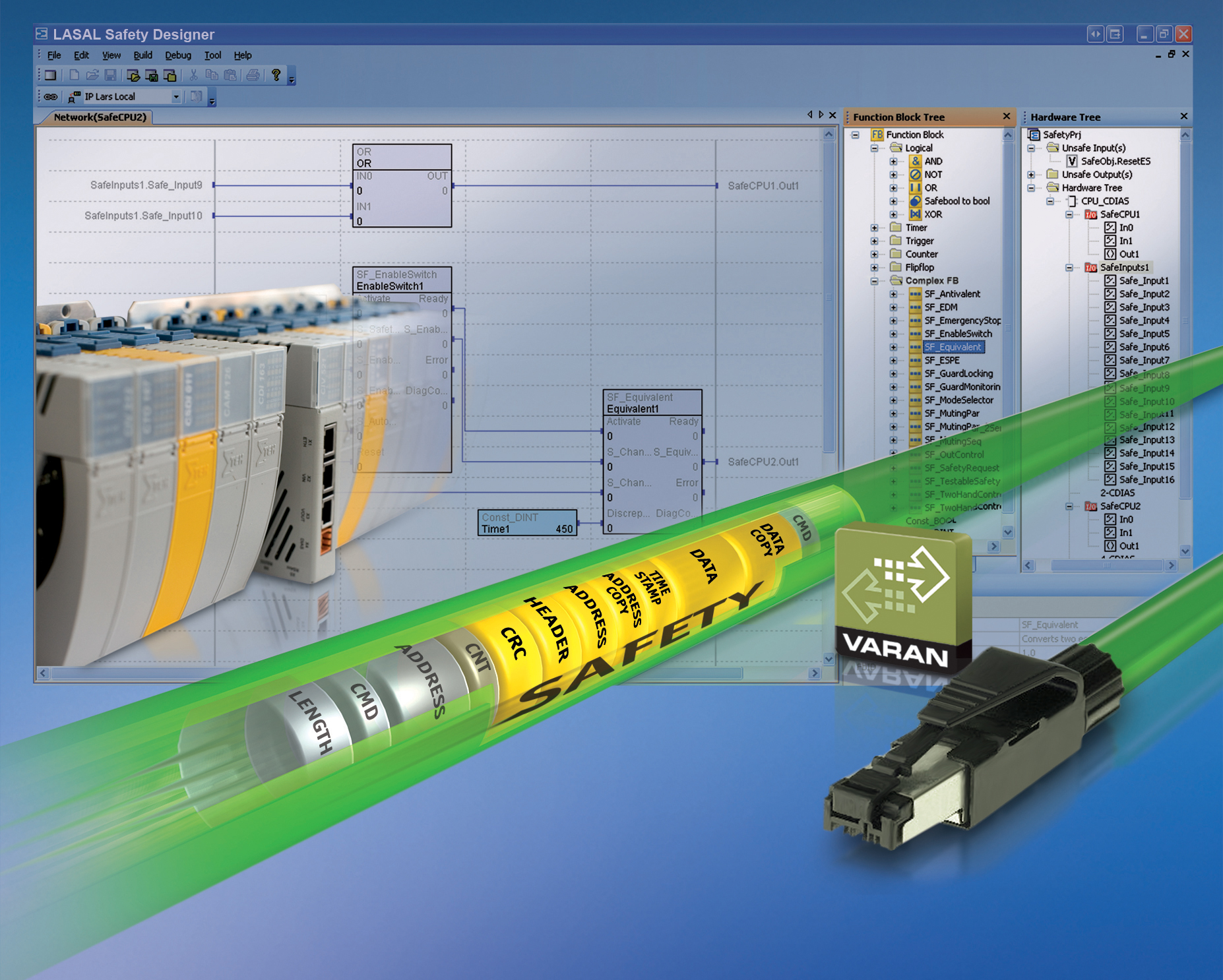Collapse the Complex FB folder

[x=874, y=281]
